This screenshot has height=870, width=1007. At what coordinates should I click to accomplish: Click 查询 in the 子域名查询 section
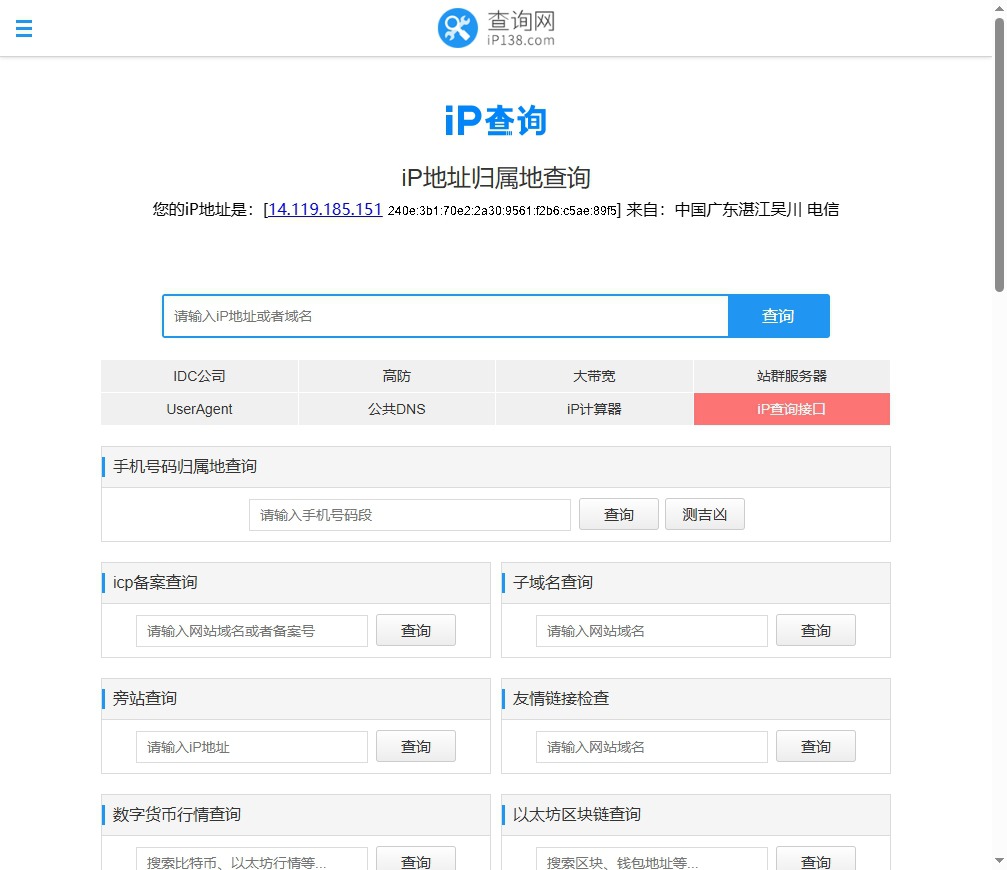815,630
